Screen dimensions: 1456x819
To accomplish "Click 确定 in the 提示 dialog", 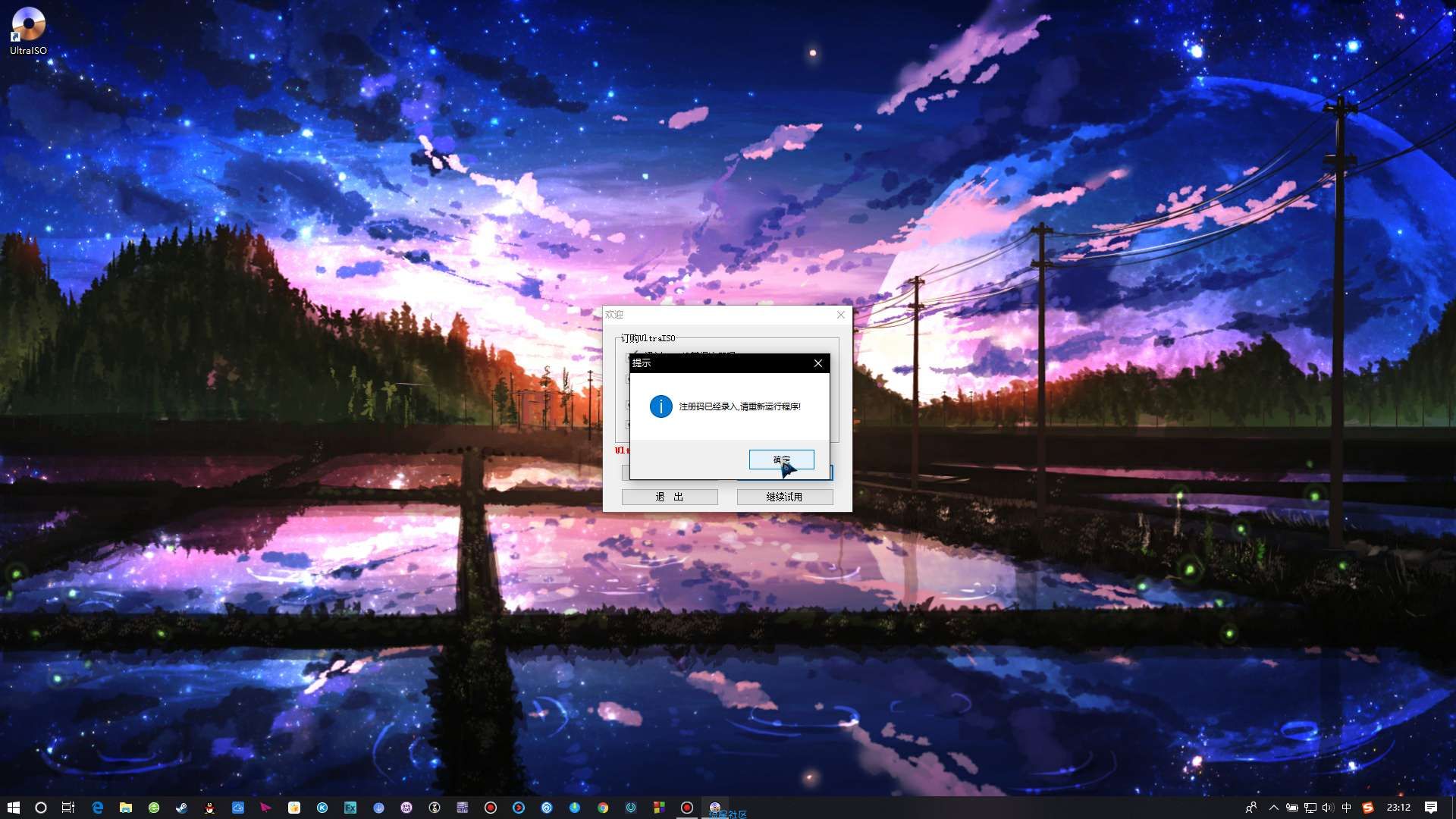I will [x=781, y=460].
